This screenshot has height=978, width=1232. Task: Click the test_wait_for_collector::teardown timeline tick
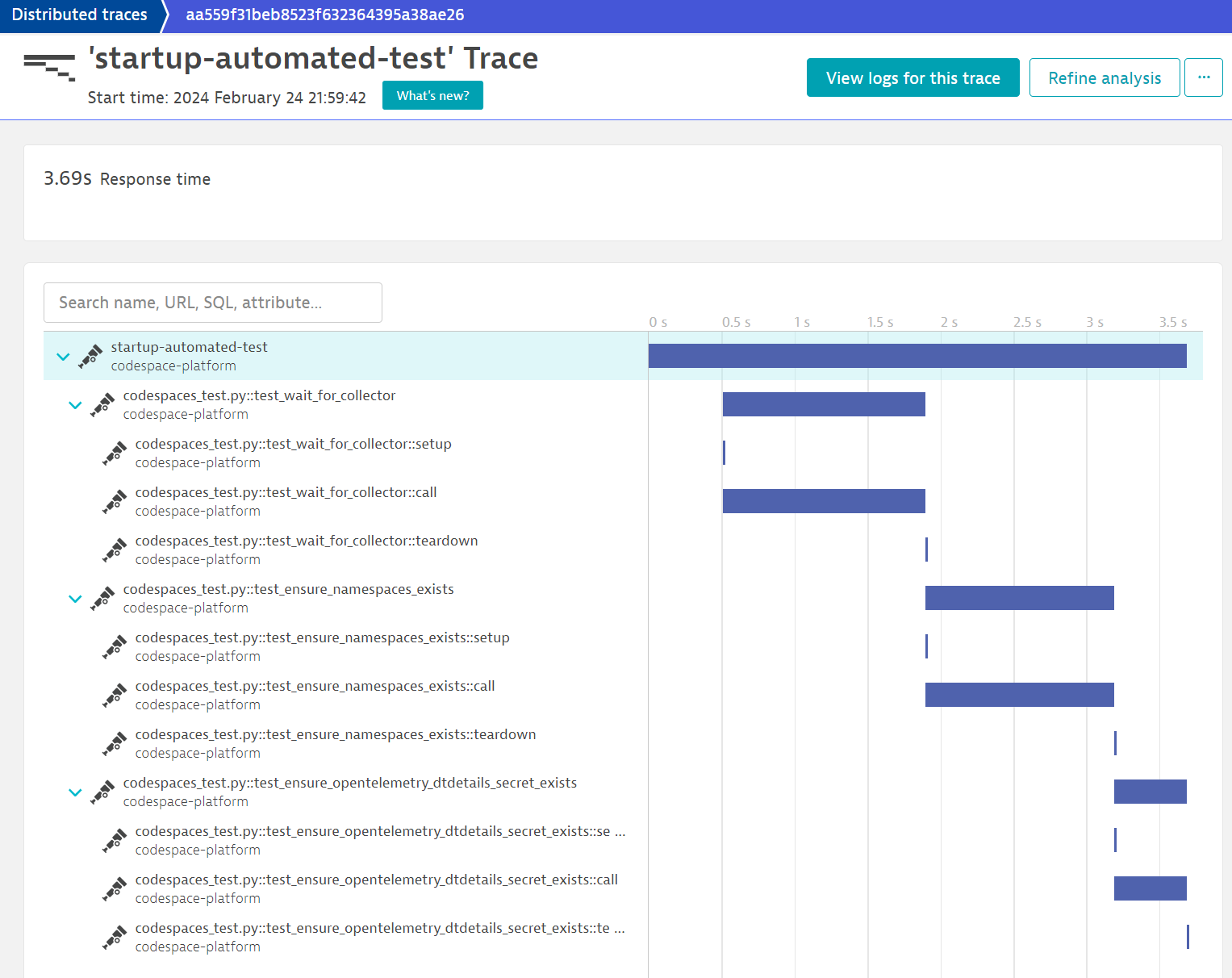click(x=926, y=550)
